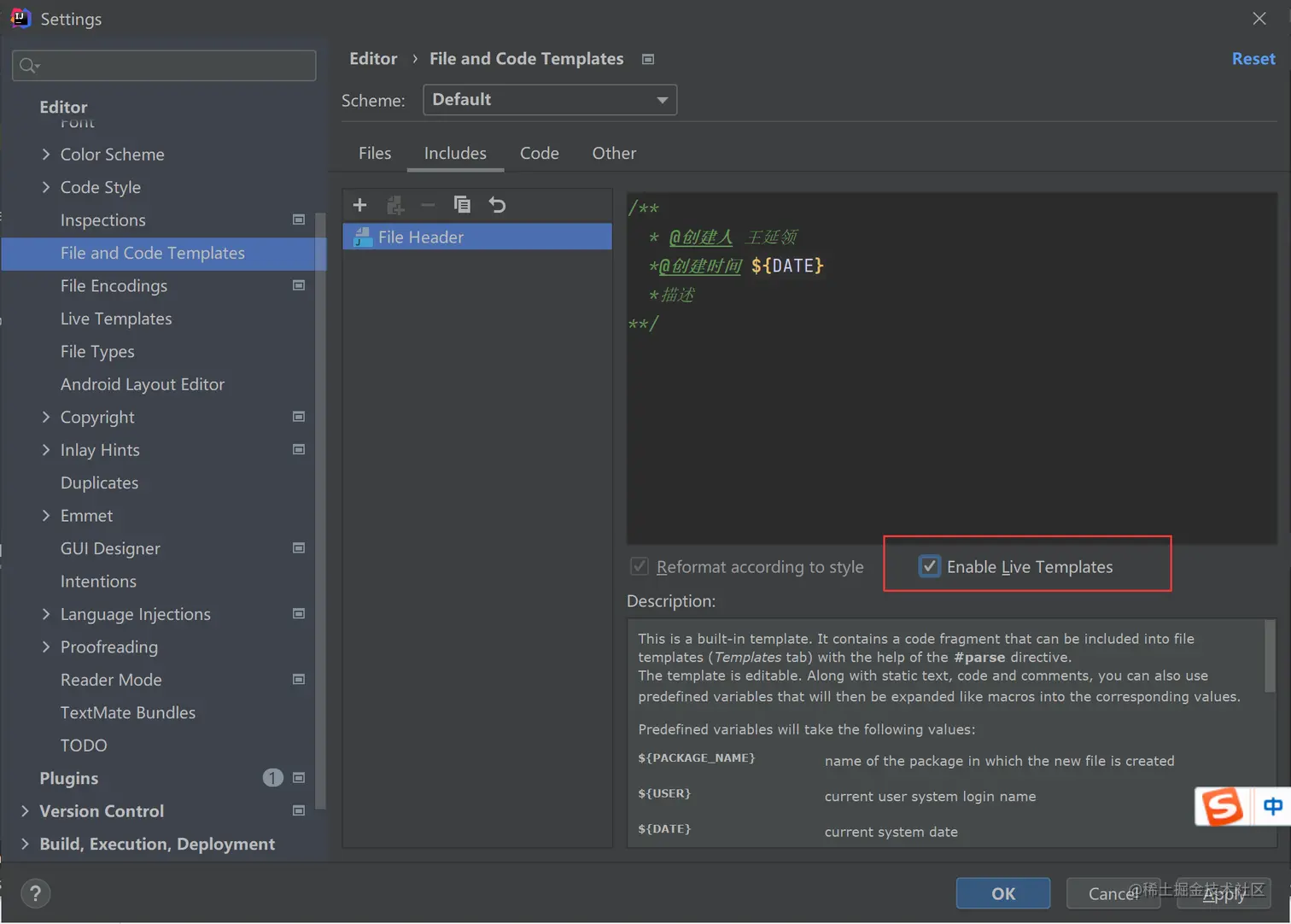1291x924 pixels.
Task: Select File Header in template list
Action: 477,237
